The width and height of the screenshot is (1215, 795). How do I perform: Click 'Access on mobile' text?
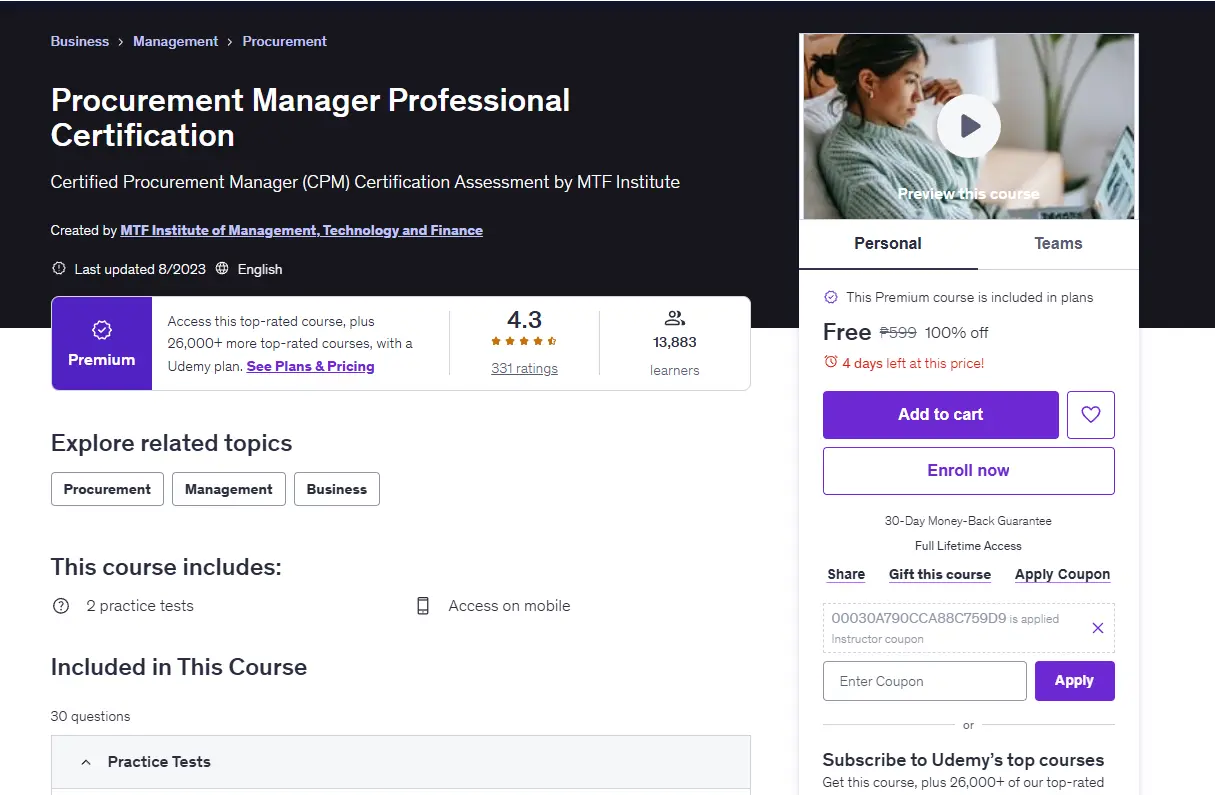[509, 606]
